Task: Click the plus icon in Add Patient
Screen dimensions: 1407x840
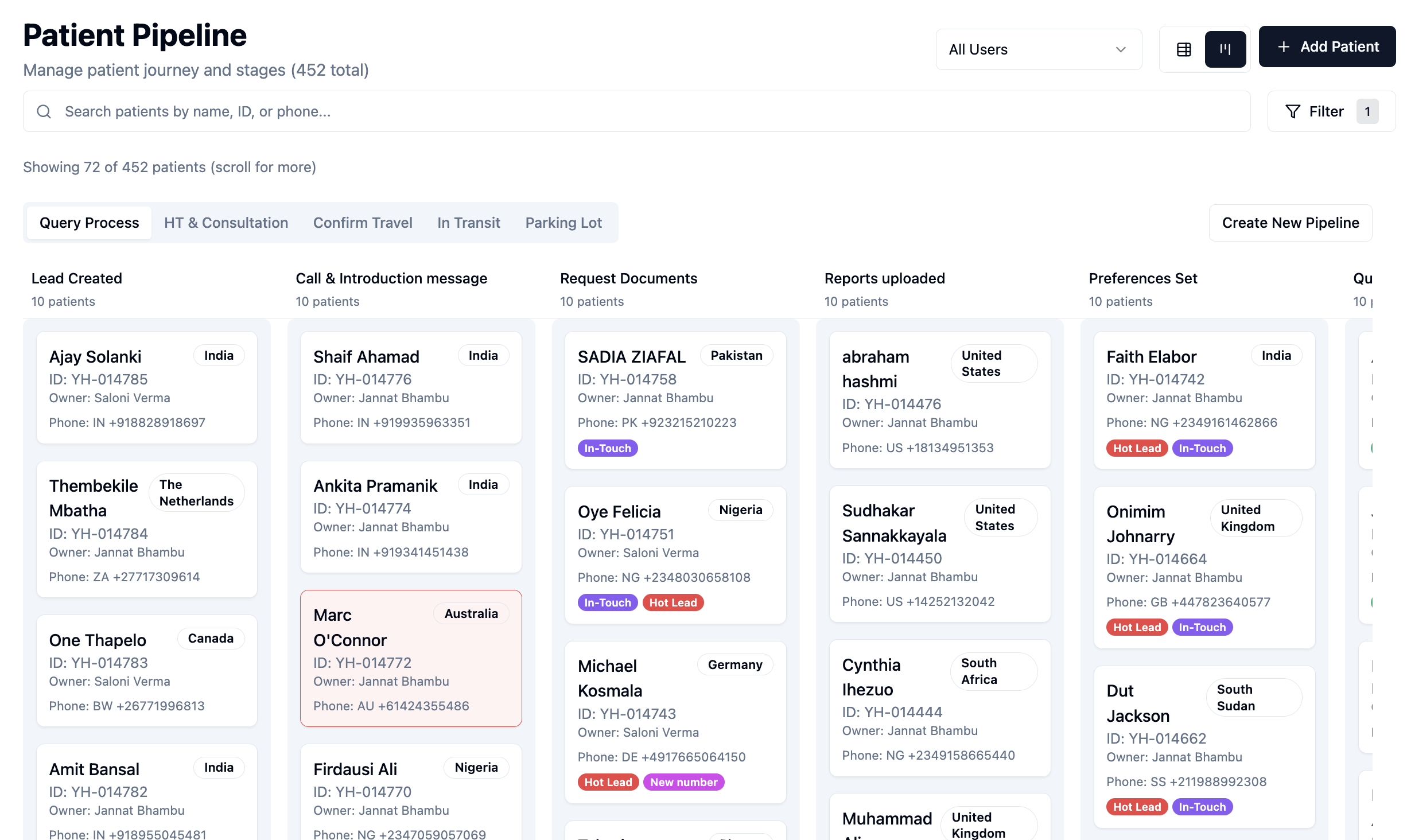Action: tap(1284, 47)
